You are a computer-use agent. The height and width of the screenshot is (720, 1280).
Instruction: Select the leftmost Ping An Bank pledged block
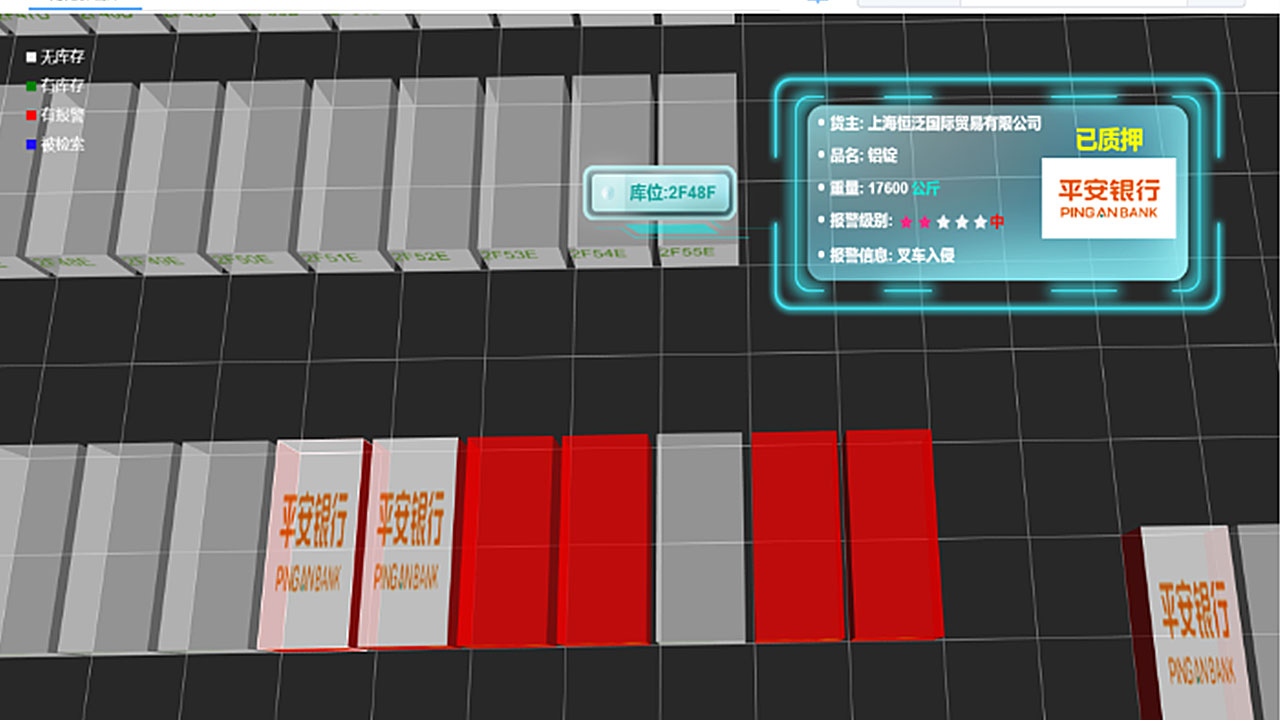(312, 545)
